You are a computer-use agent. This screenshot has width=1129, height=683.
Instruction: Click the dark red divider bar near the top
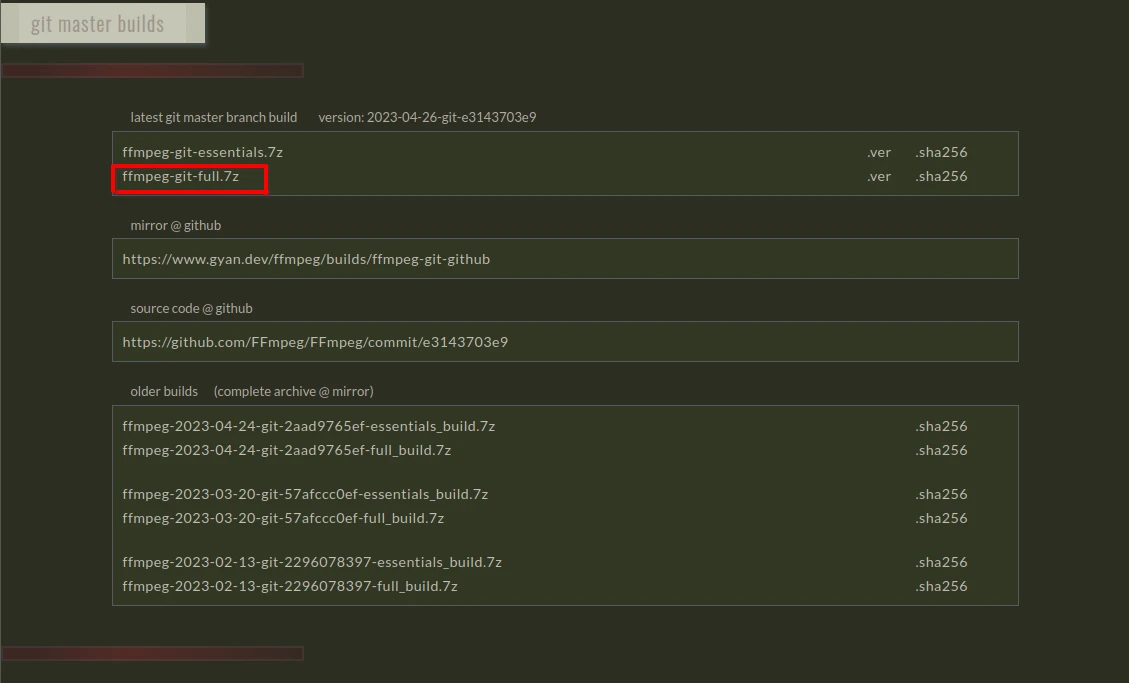tap(152, 70)
